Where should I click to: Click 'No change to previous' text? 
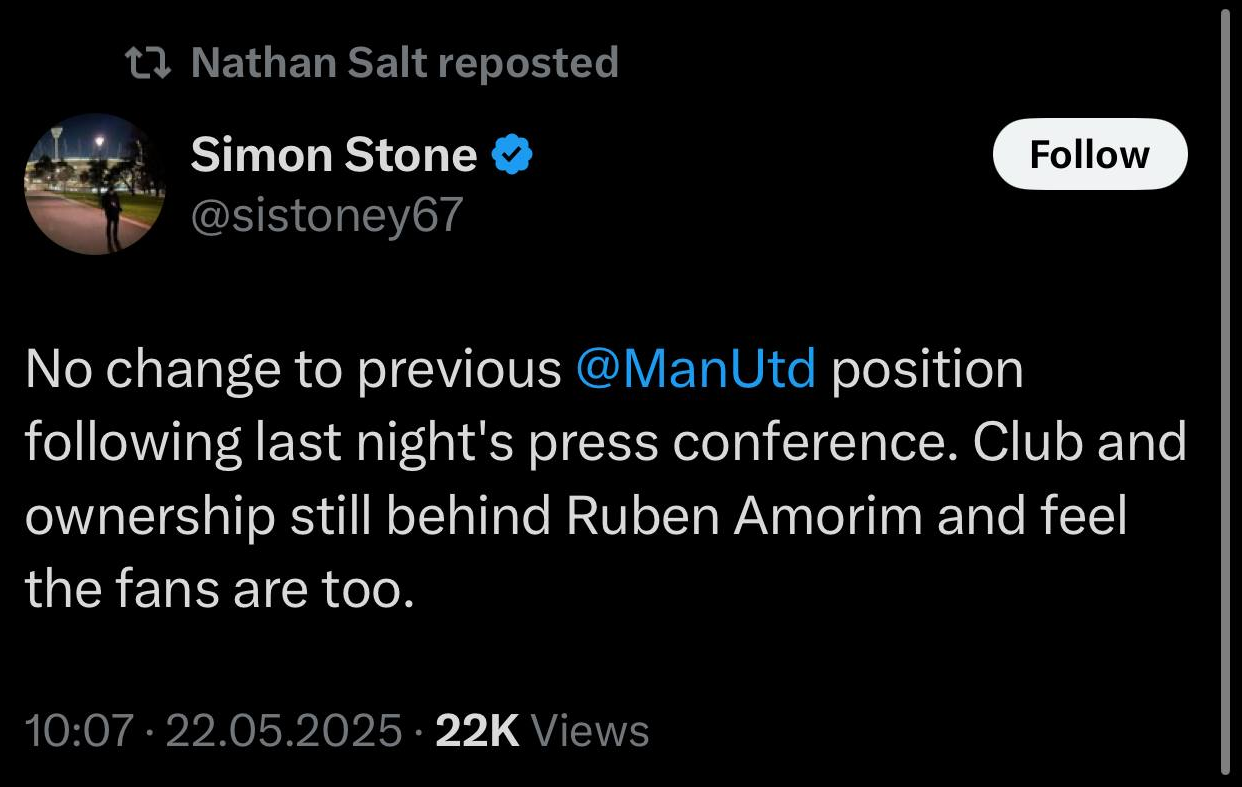tap(293, 370)
